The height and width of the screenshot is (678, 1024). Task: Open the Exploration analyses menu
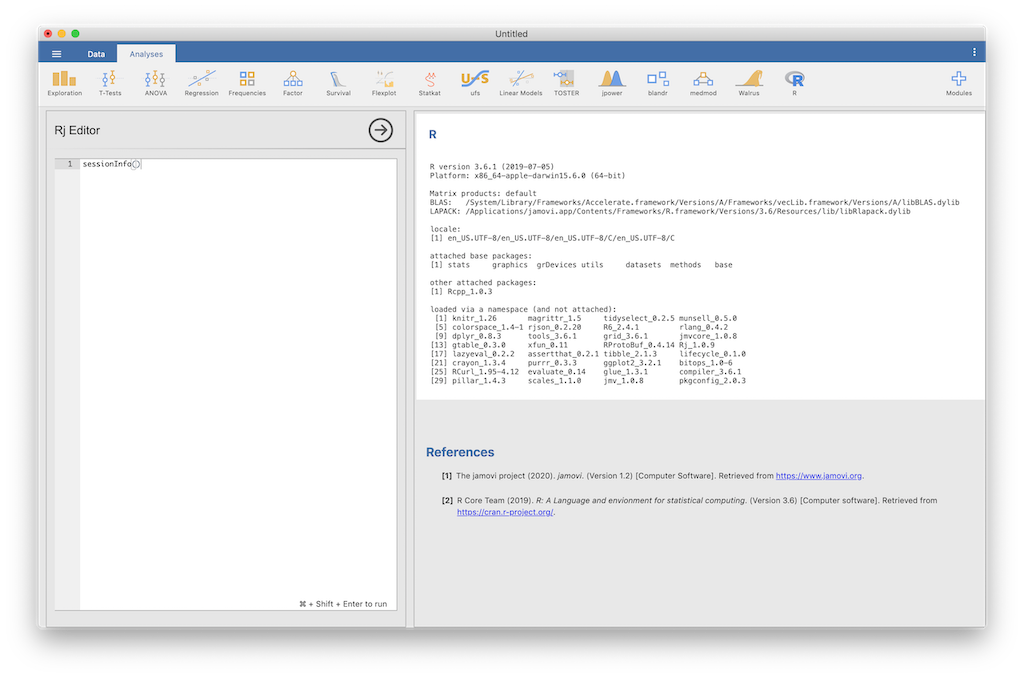(x=65, y=84)
